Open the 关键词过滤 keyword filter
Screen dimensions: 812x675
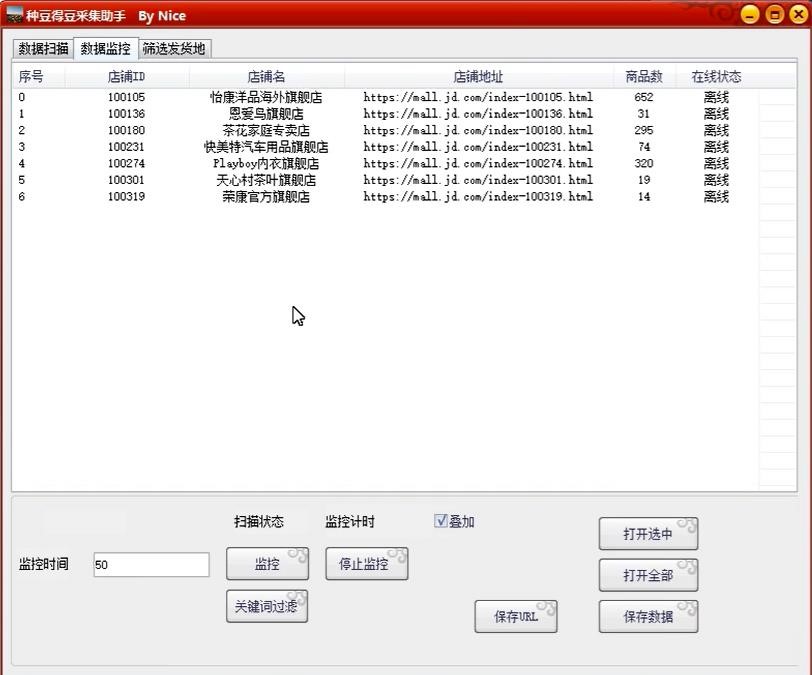[x=266, y=605]
